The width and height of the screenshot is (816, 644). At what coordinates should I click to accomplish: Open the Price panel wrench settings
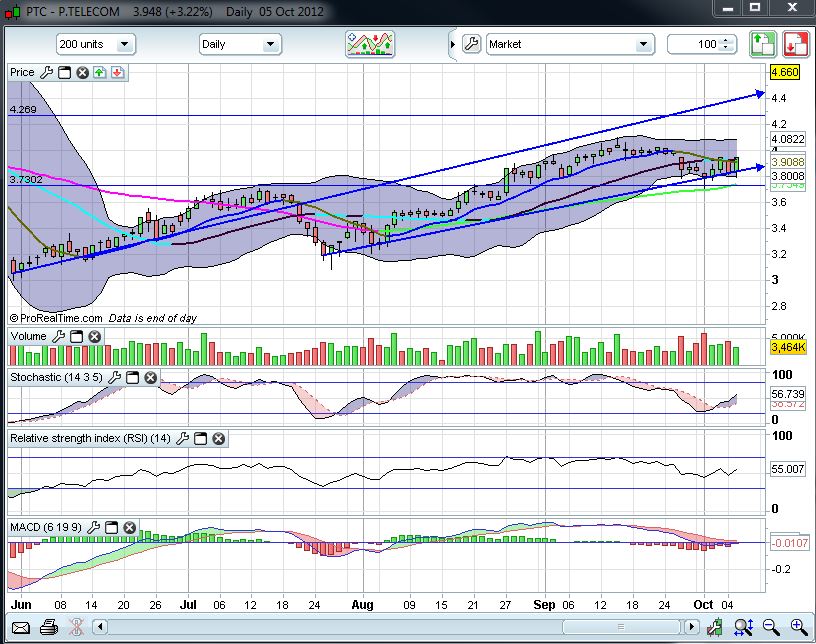[x=46, y=72]
